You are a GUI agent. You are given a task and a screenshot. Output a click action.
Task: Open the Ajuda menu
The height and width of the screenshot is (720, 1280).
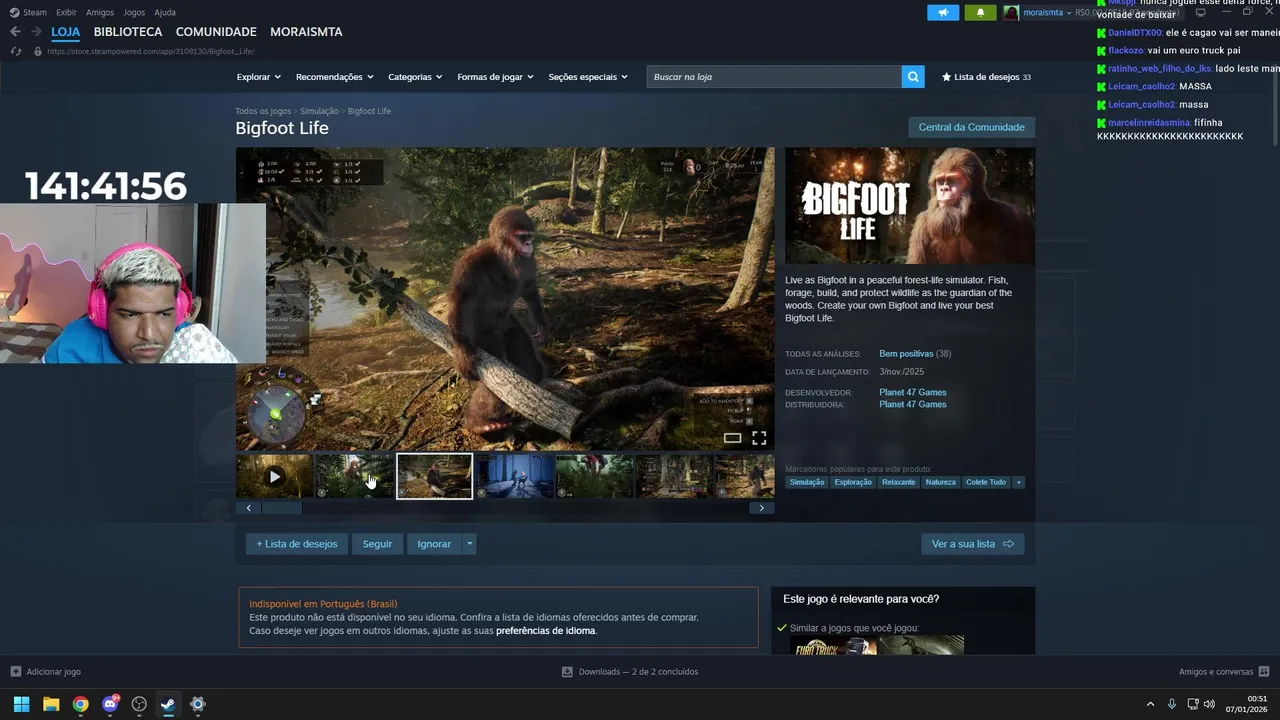(x=165, y=13)
